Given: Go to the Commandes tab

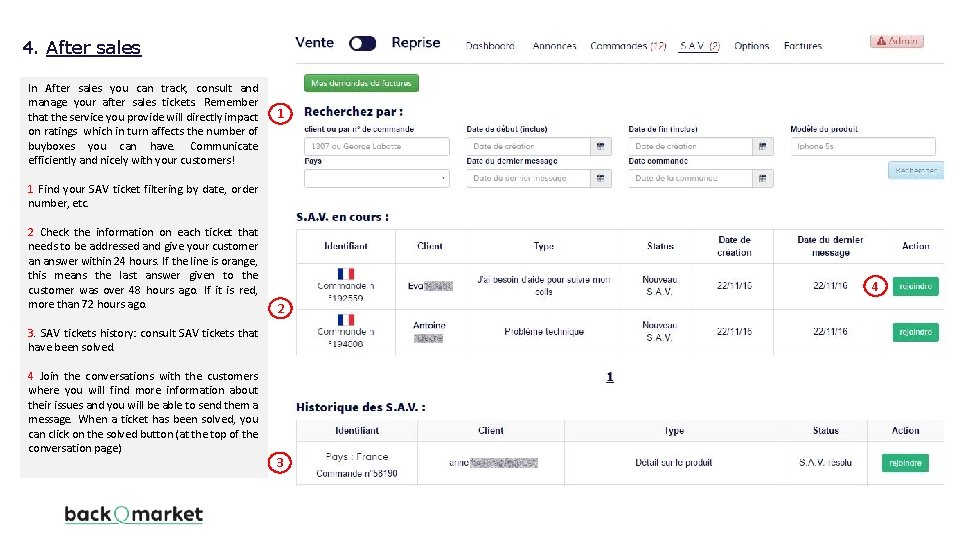Looking at the screenshot, I should coord(628,46).
